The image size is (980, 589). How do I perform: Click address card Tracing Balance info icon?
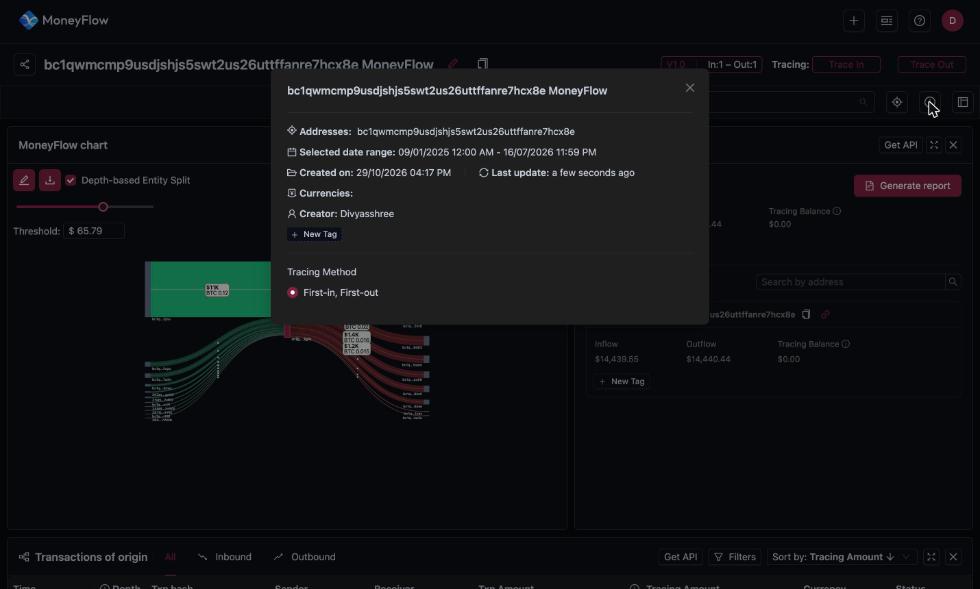pyautogui.click(x=846, y=344)
